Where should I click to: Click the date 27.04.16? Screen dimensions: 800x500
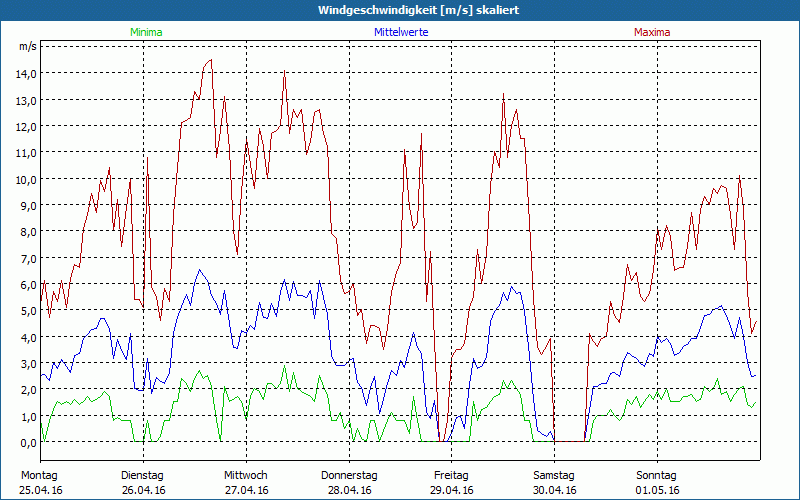click(x=247, y=490)
